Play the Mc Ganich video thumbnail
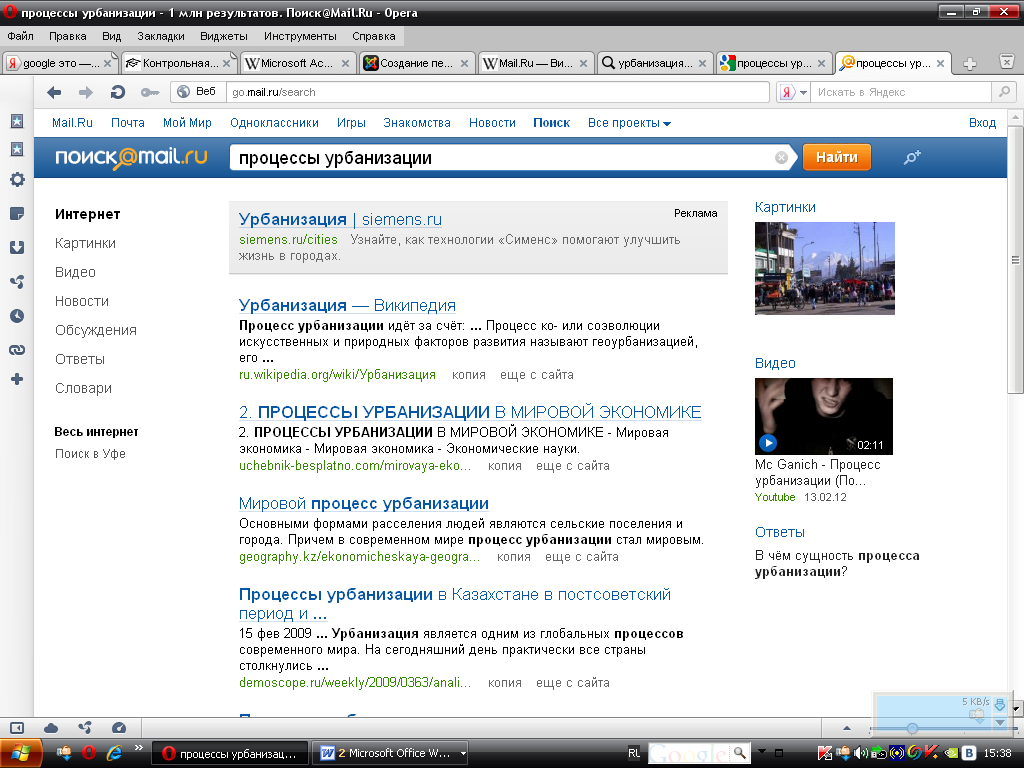 click(x=824, y=416)
